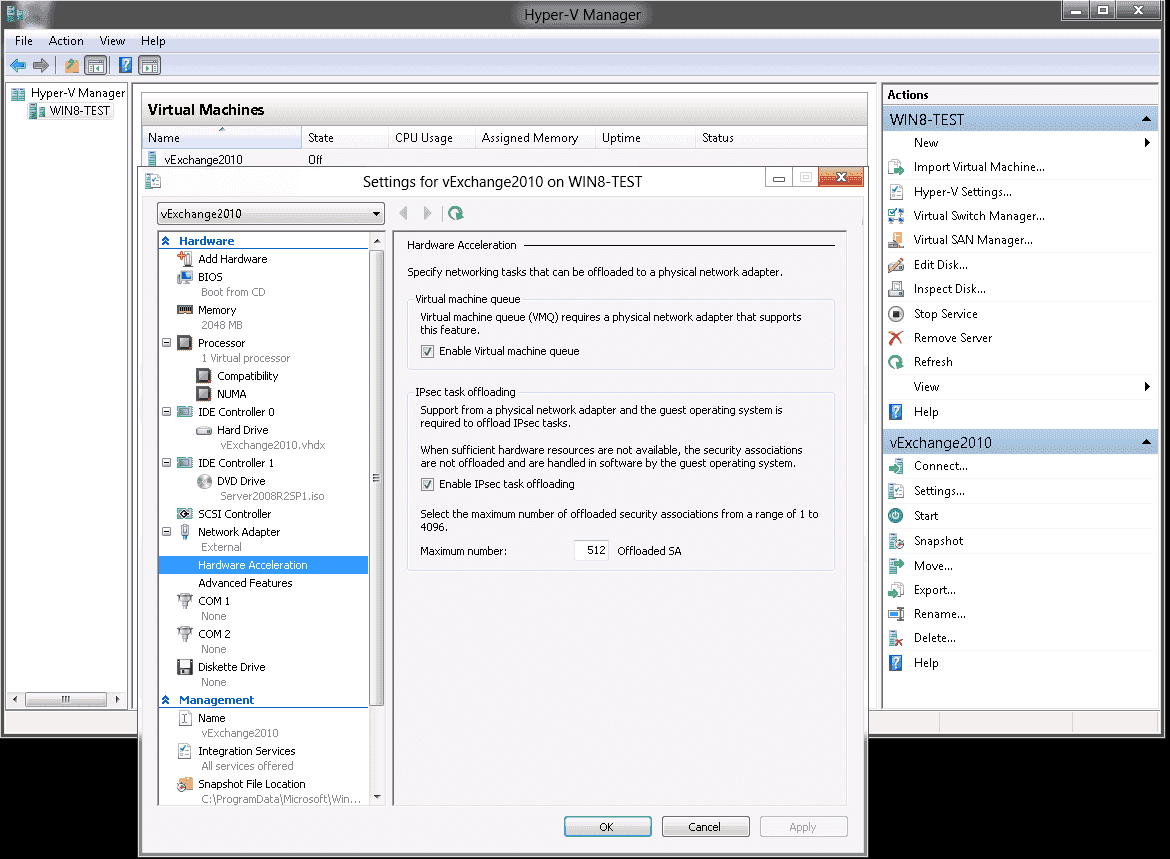
Task: Click the Forward arrow in Hyper-V Manager toolbar
Action: click(x=41, y=66)
